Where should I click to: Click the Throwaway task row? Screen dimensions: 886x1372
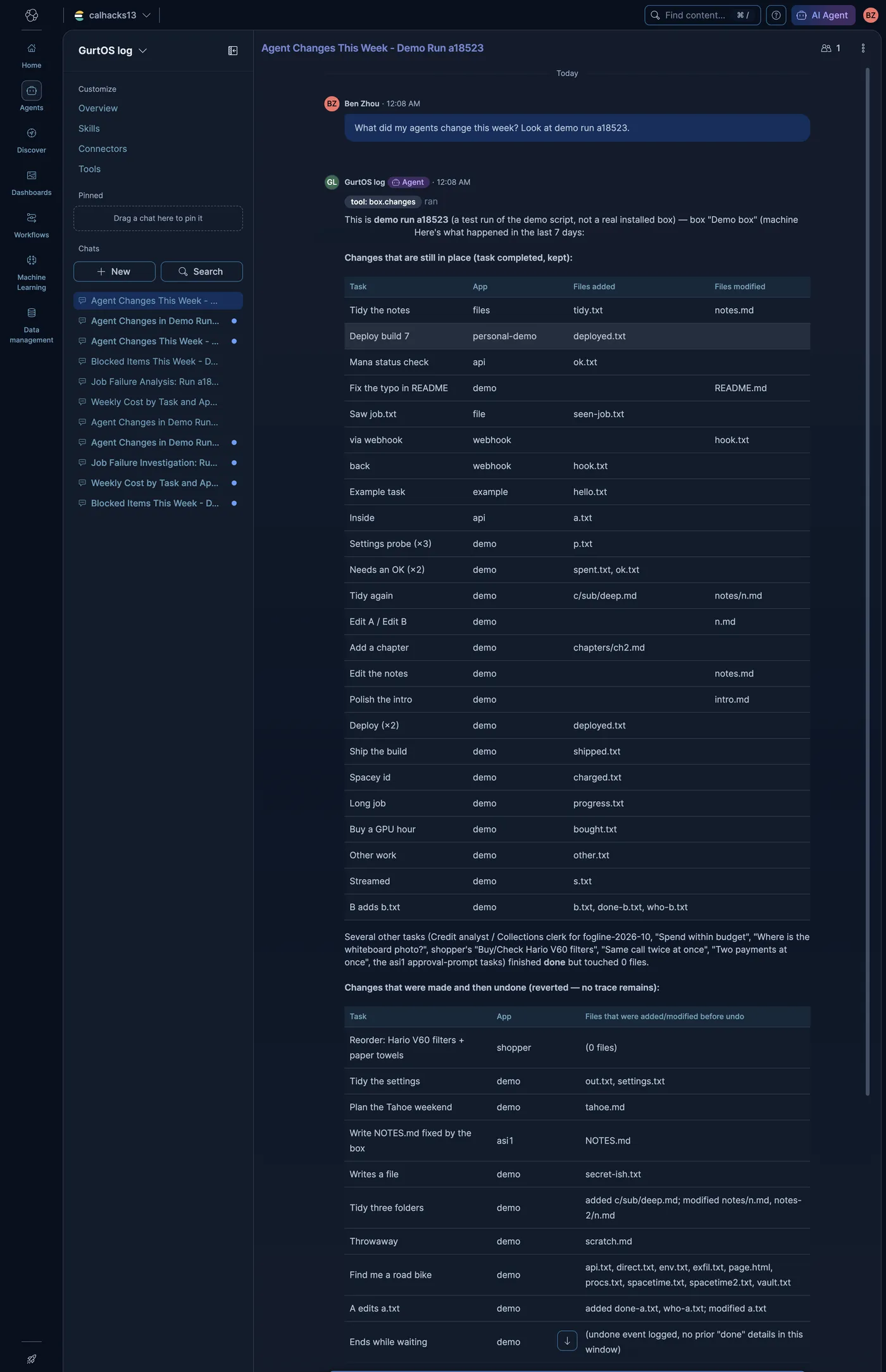(577, 1241)
